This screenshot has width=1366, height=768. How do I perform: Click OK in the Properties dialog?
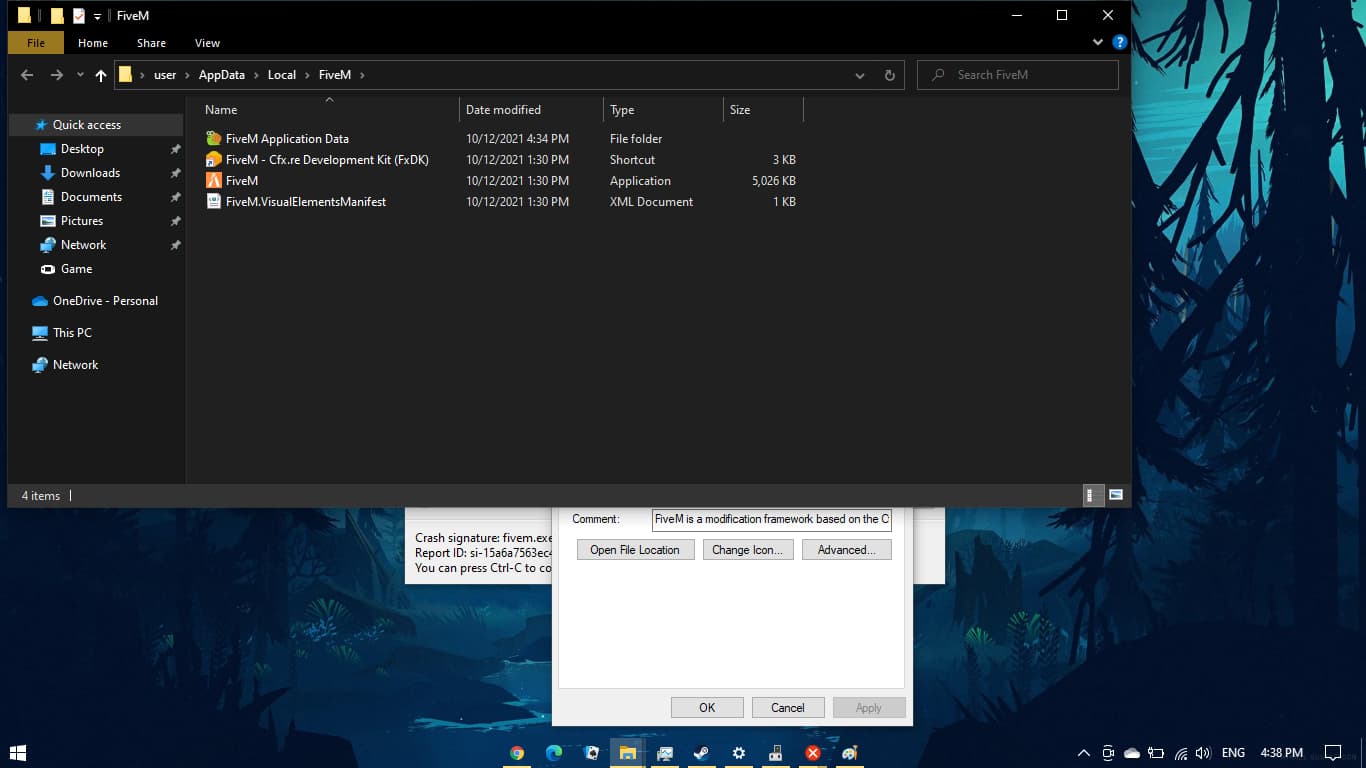pyautogui.click(x=707, y=708)
